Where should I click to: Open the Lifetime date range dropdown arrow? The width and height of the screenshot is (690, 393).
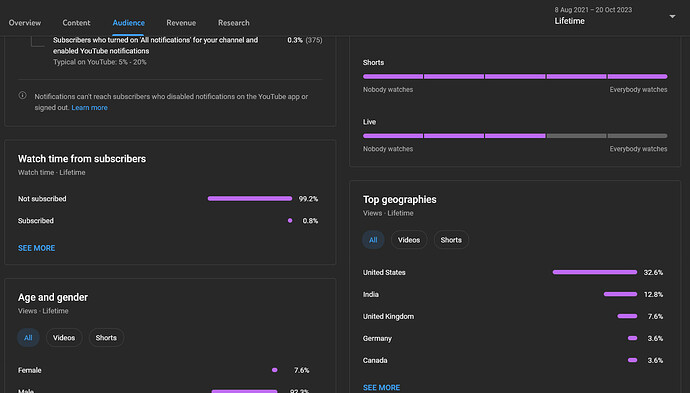[x=672, y=17]
